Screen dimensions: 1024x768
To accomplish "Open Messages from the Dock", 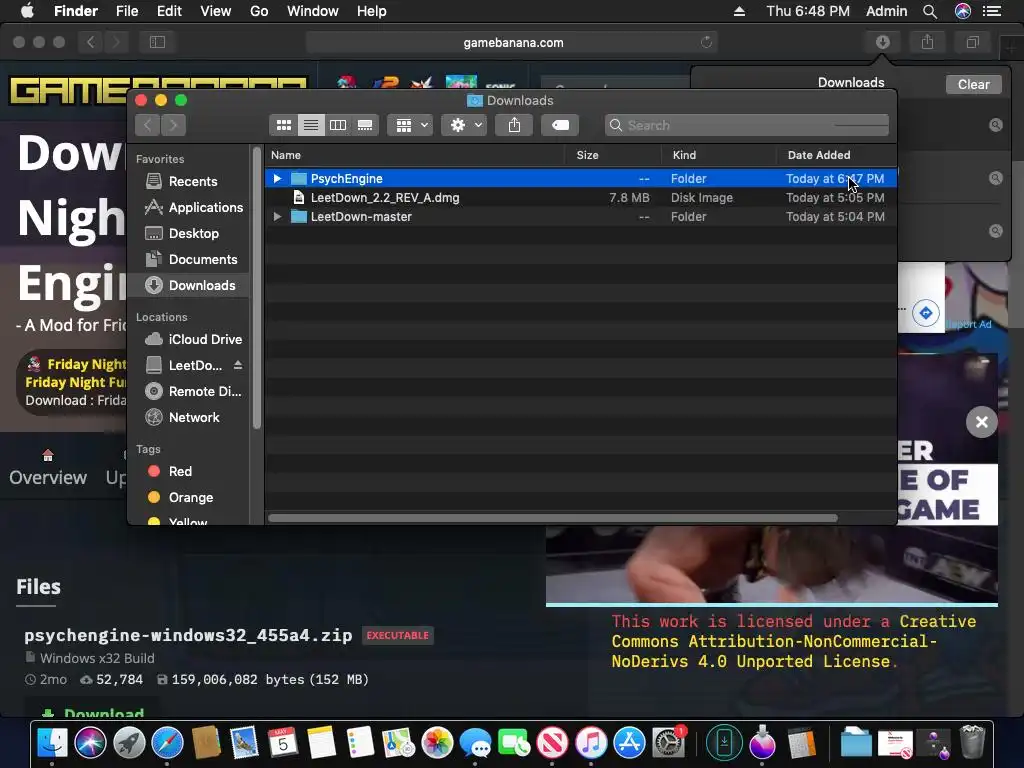I will (475, 743).
